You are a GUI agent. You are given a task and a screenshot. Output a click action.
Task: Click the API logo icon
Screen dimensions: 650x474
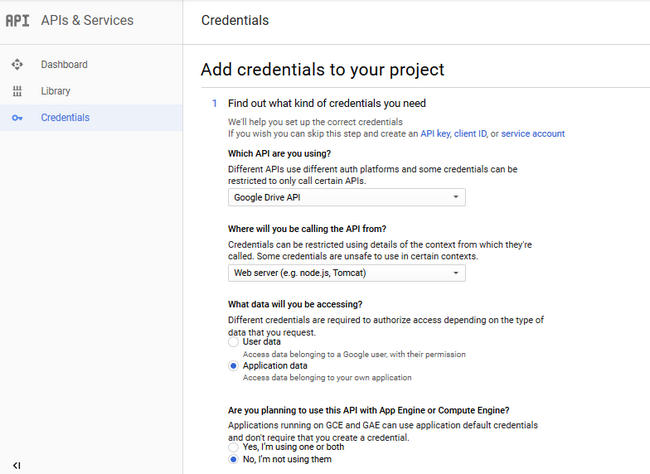17,20
